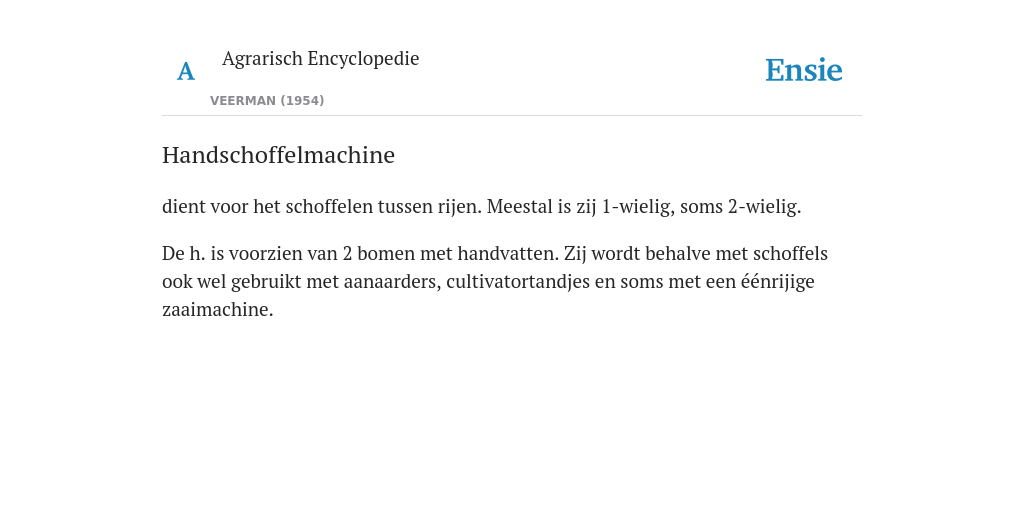Click the word 'zaaimachine.' on the last line
Image resolution: width=1024 pixels, height=512 pixels.
(x=217, y=310)
